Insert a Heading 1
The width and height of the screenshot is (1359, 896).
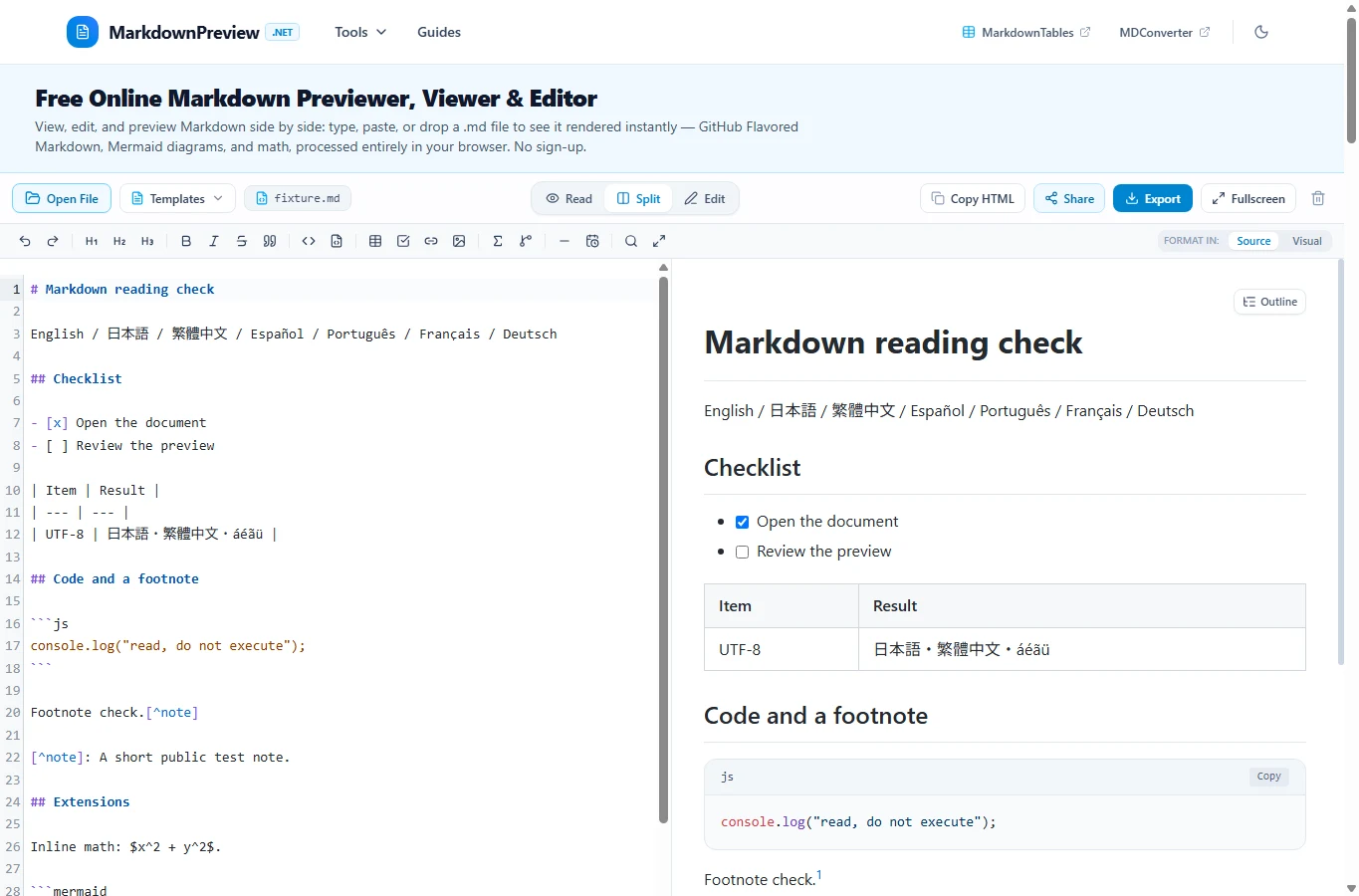[x=92, y=241]
